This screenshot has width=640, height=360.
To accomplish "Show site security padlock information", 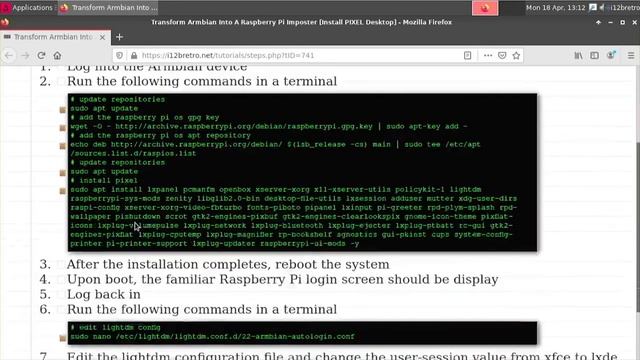I will pyautogui.click(x=134, y=56).
